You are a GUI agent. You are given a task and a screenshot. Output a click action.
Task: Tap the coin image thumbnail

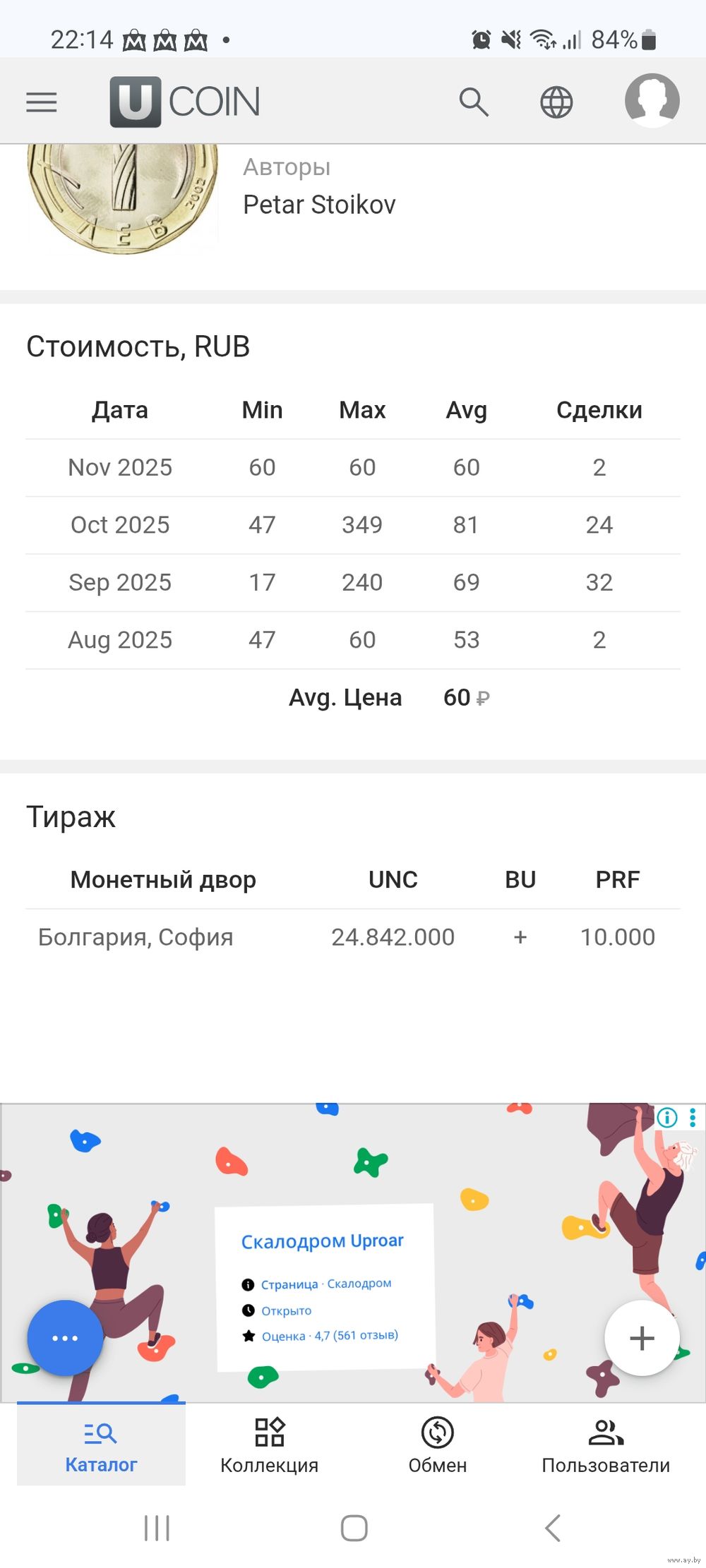tap(123, 196)
